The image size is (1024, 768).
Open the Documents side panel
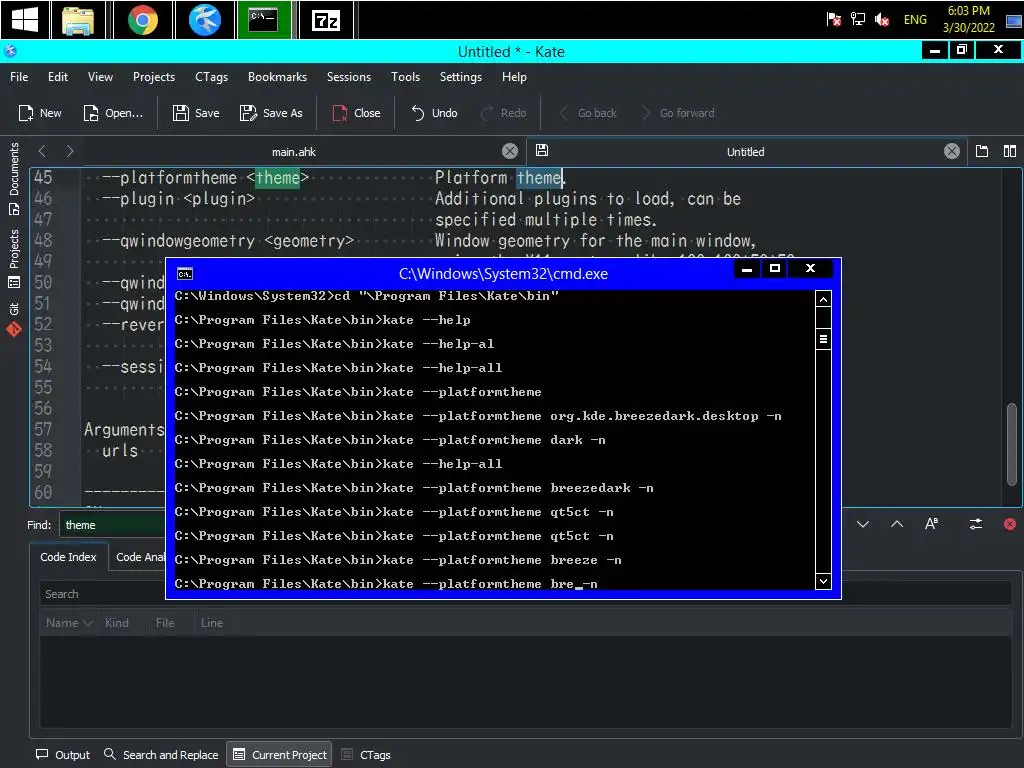click(14, 178)
